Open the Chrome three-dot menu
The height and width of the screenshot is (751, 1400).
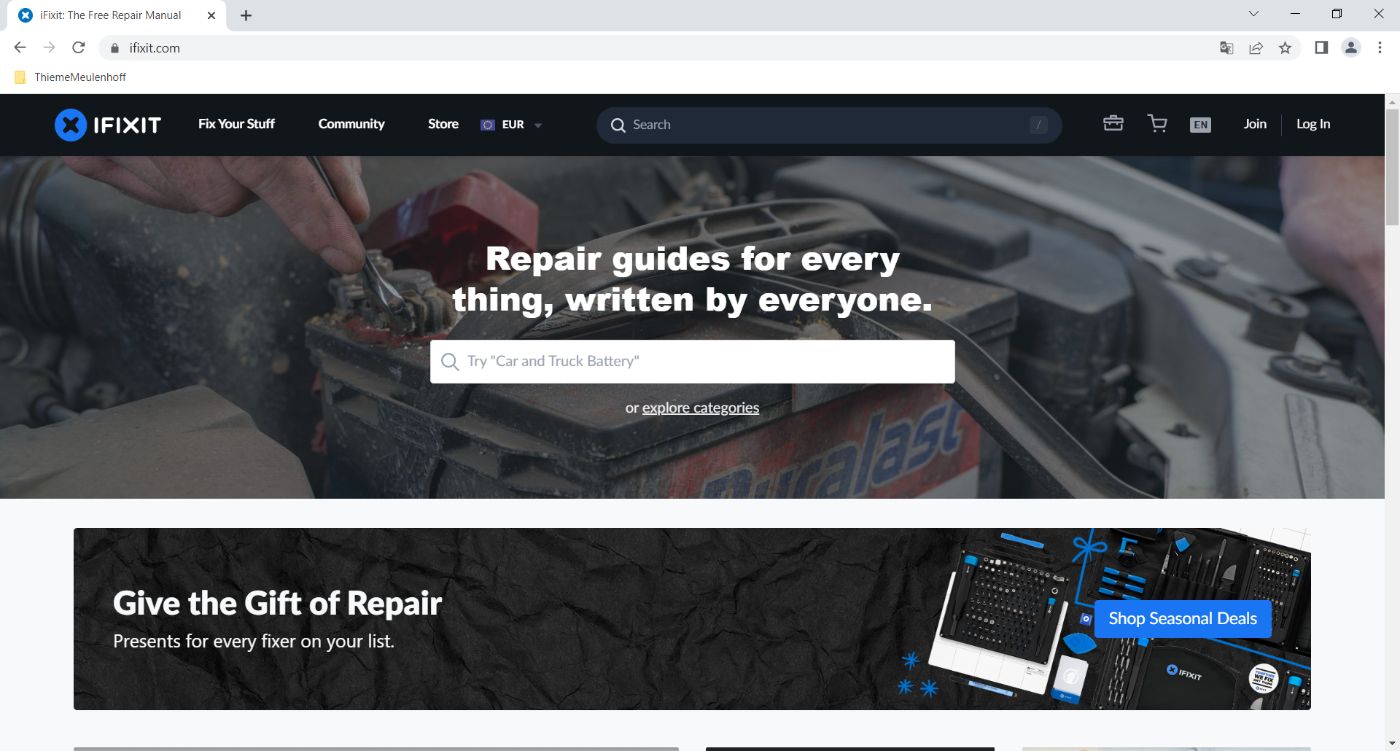[x=1380, y=48]
